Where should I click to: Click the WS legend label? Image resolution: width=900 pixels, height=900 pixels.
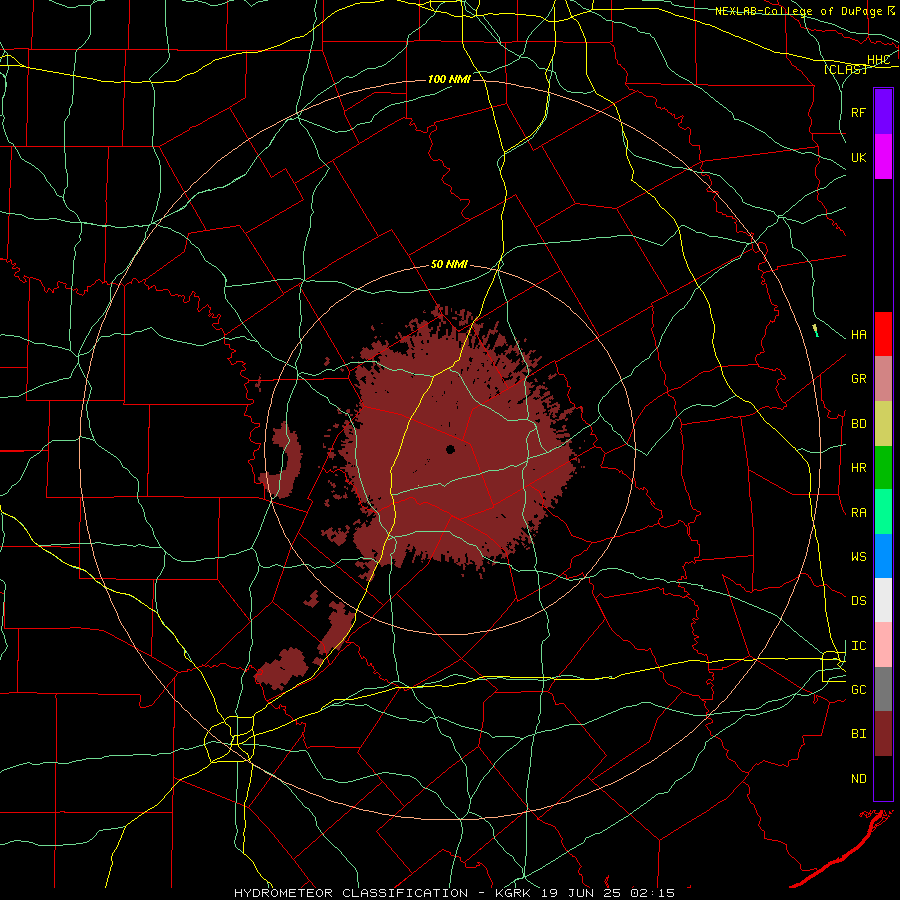858,557
